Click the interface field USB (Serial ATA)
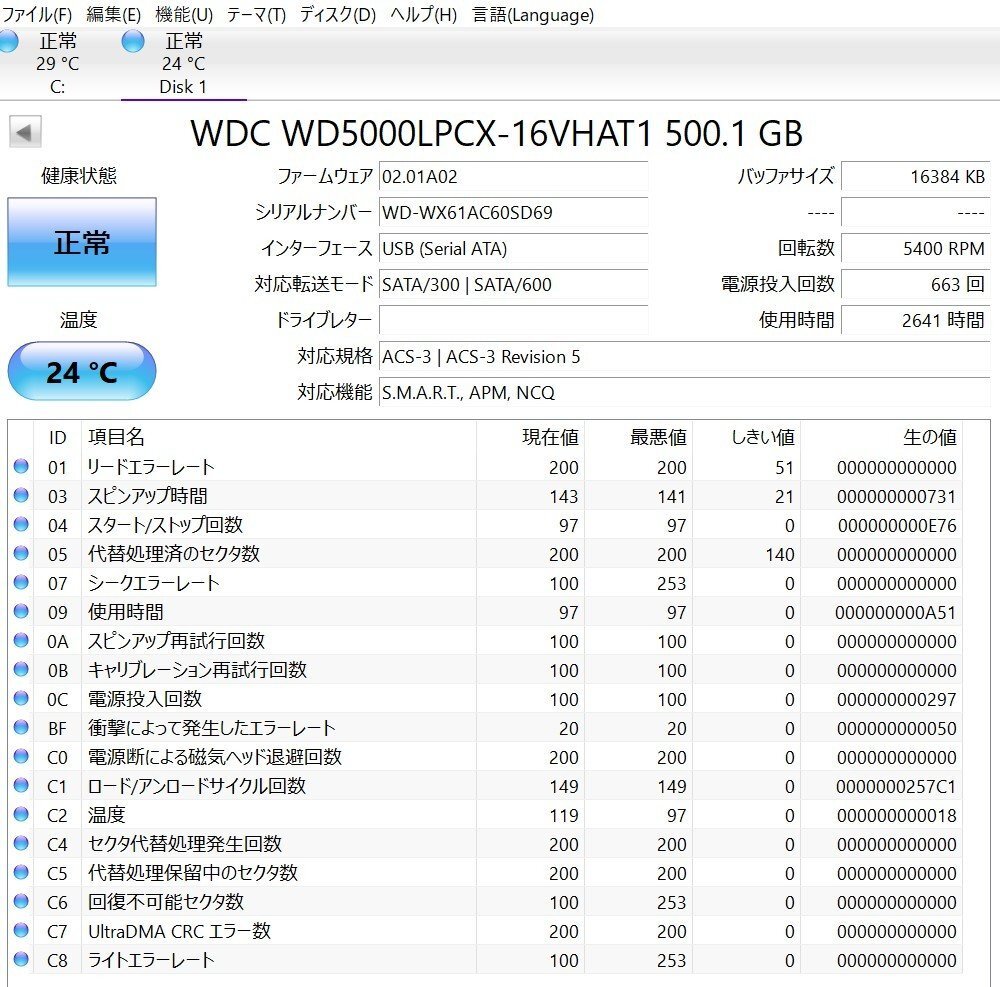Image resolution: width=1000 pixels, height=987 pixels. [x=513, y=249]
